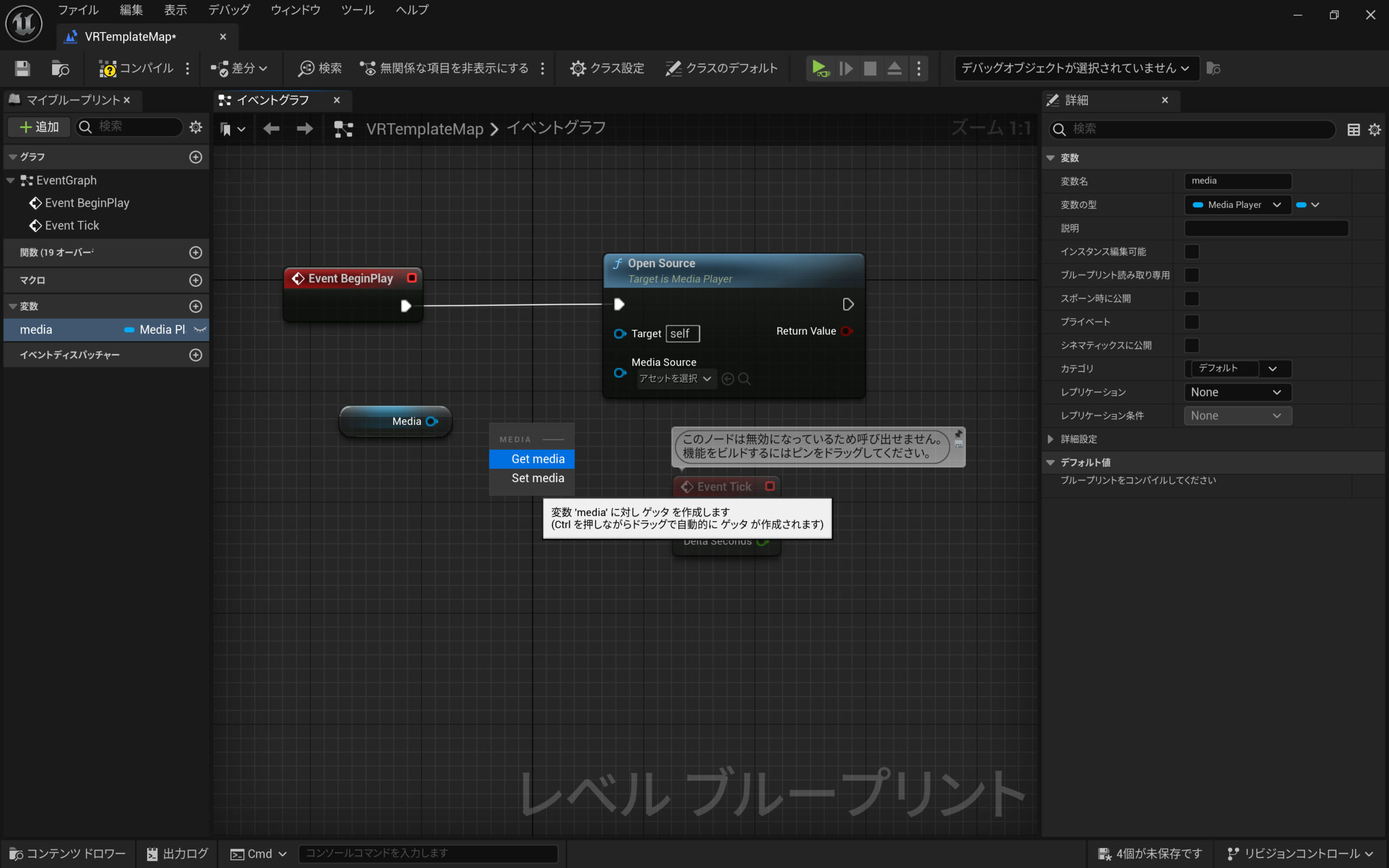The image size is (1389, 868).
Task: Open My Blueprint panel settings gear
Action: (196, 127)
